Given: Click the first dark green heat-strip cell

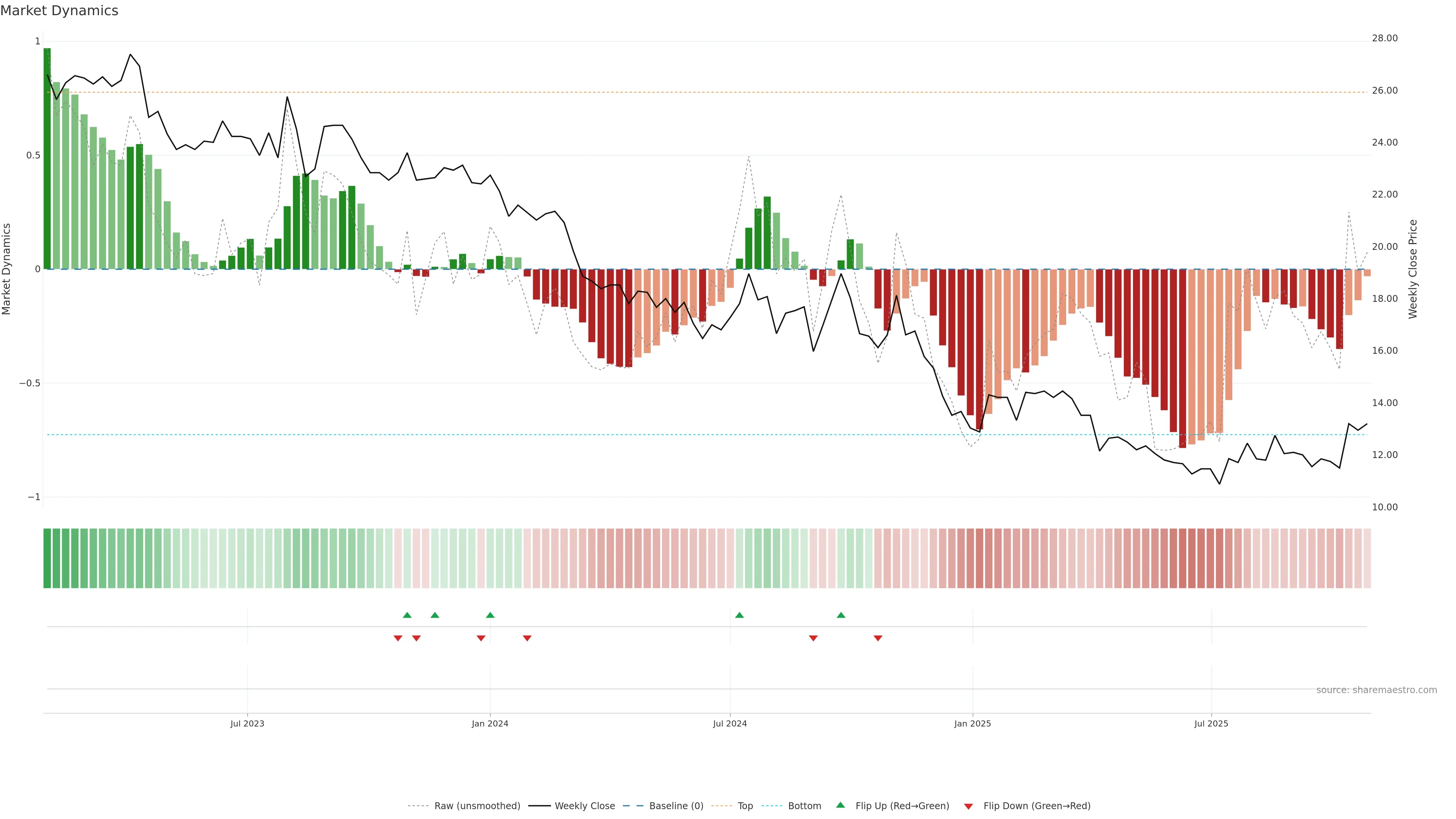Looking at the screenshot, I should (47, 558).
